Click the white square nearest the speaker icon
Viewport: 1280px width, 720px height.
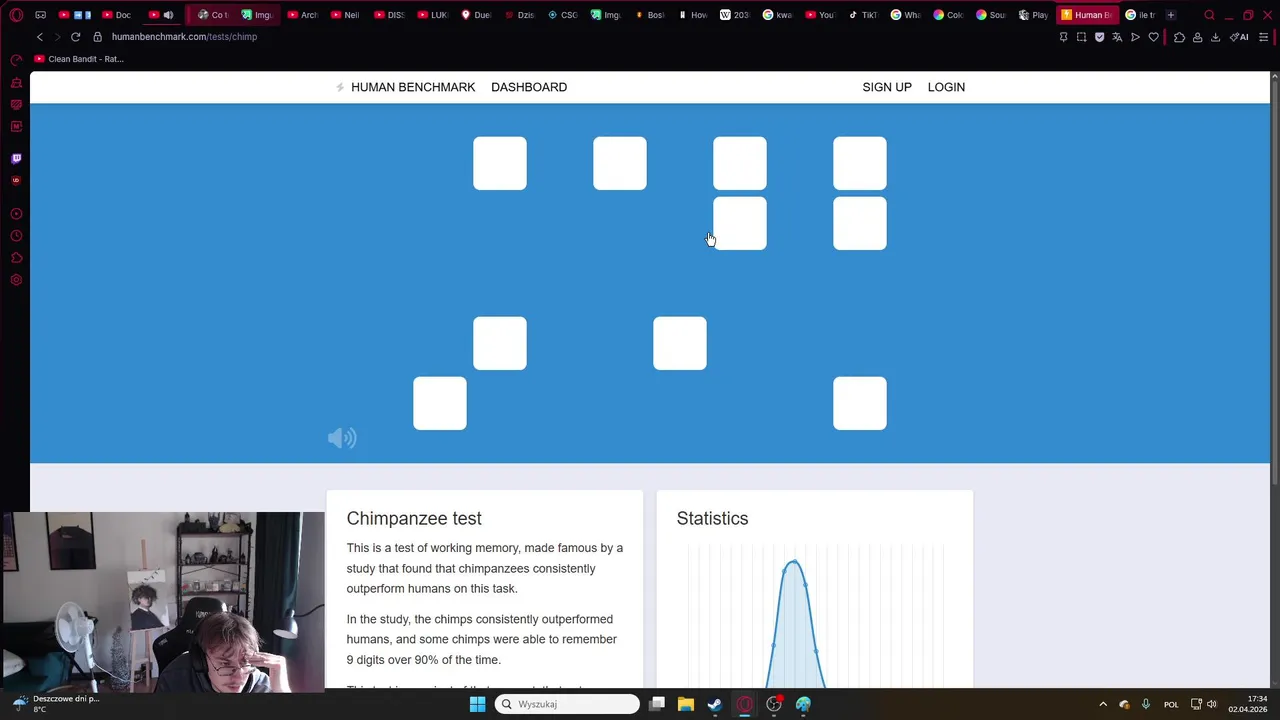click(440, 403)
